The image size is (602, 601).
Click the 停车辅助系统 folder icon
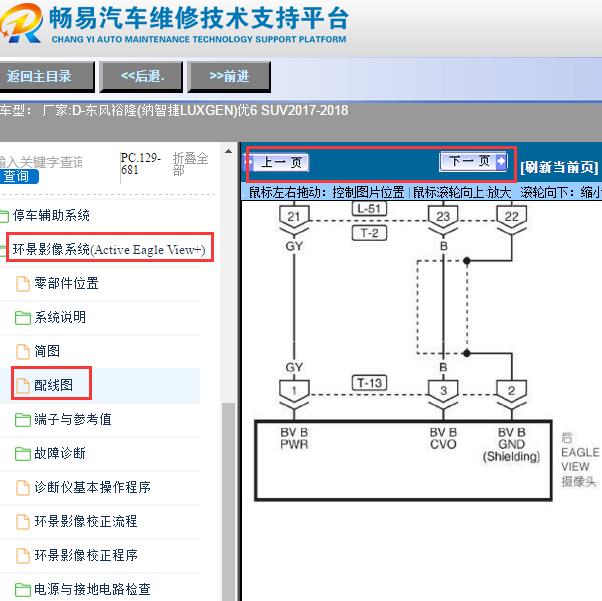[4, 216]
